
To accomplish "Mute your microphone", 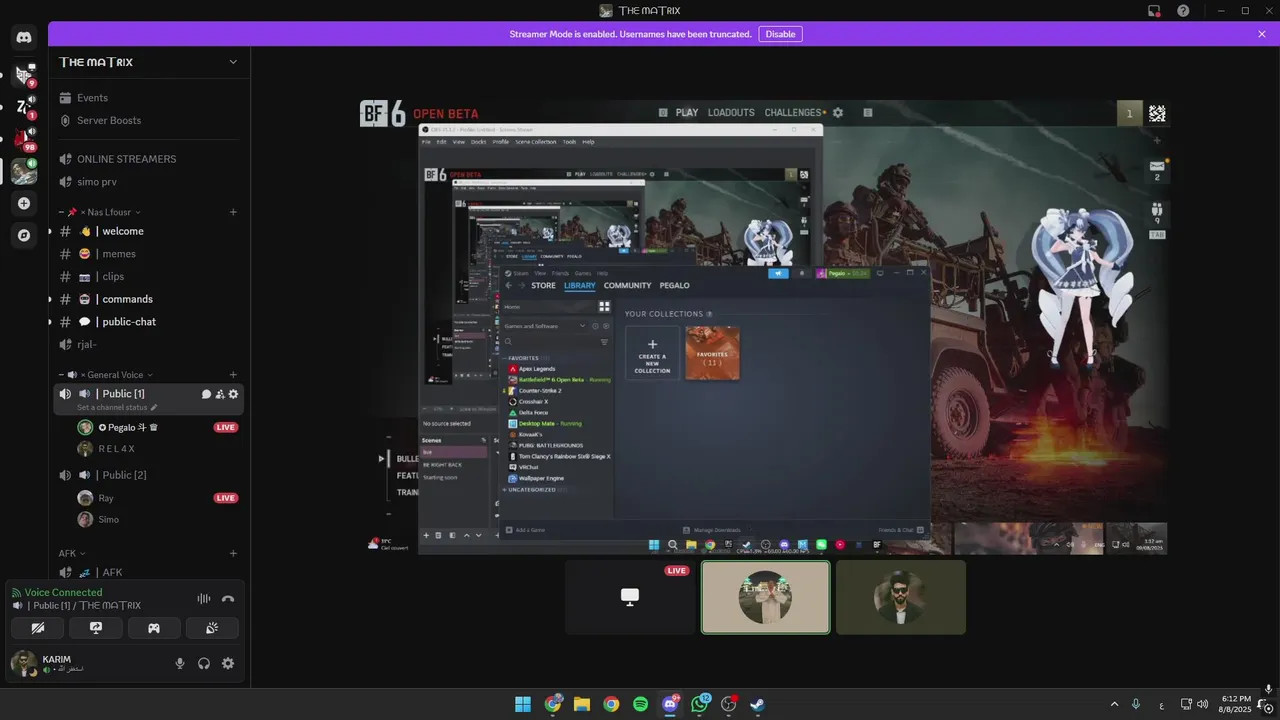I will pyautogui.click(x=180, y=663).
